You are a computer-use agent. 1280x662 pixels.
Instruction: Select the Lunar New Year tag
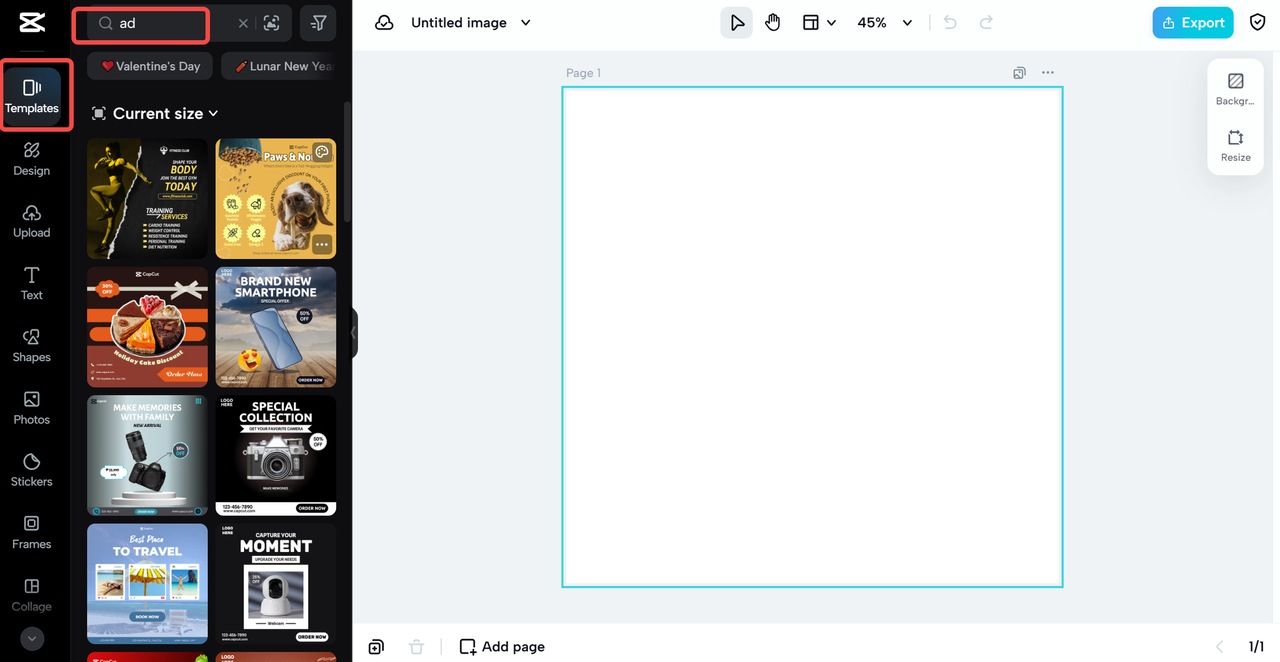[281, 66]
